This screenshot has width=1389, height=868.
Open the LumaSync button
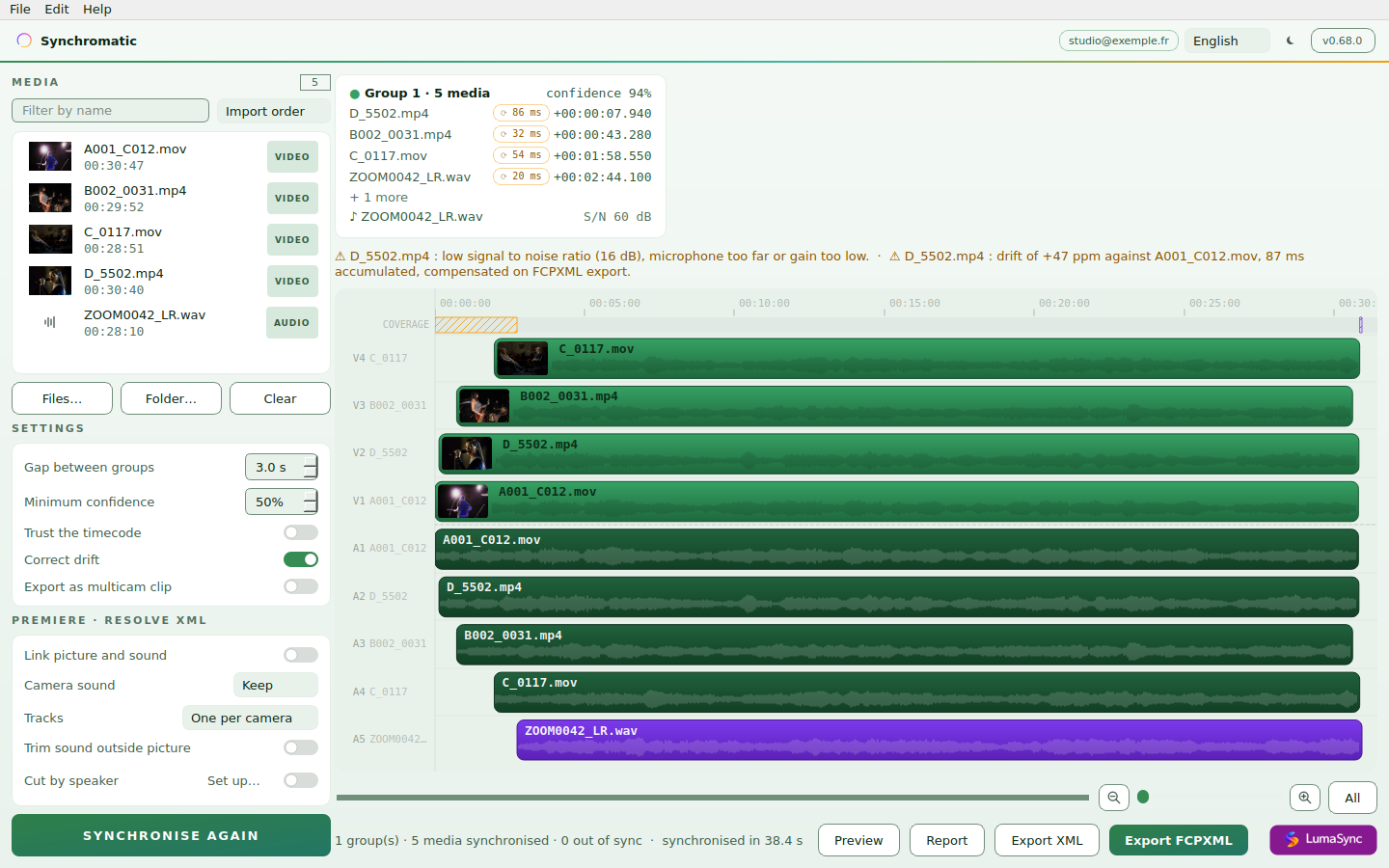coord(1322,840)
